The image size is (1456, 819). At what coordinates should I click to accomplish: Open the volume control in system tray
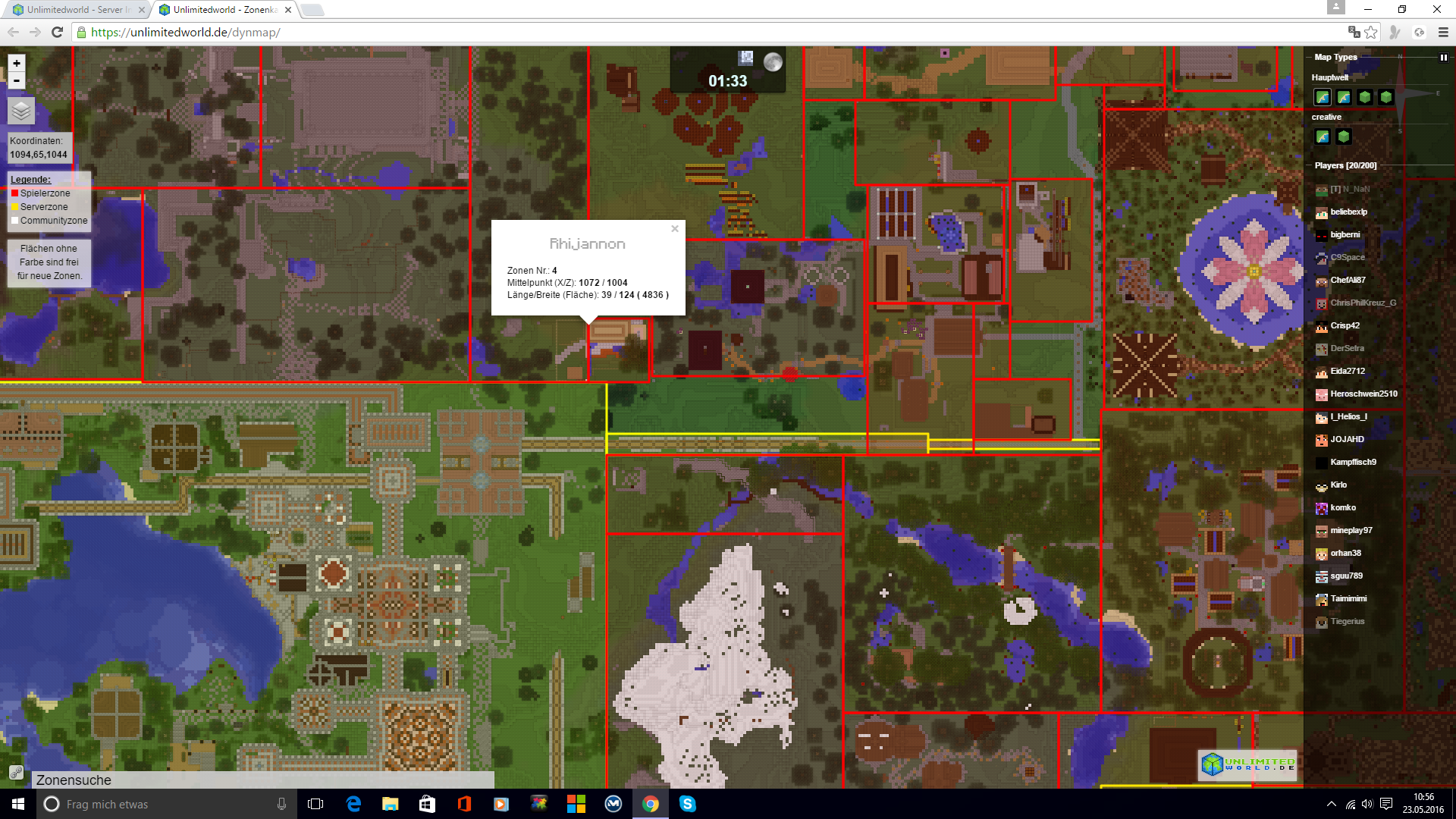[1367, 804]
